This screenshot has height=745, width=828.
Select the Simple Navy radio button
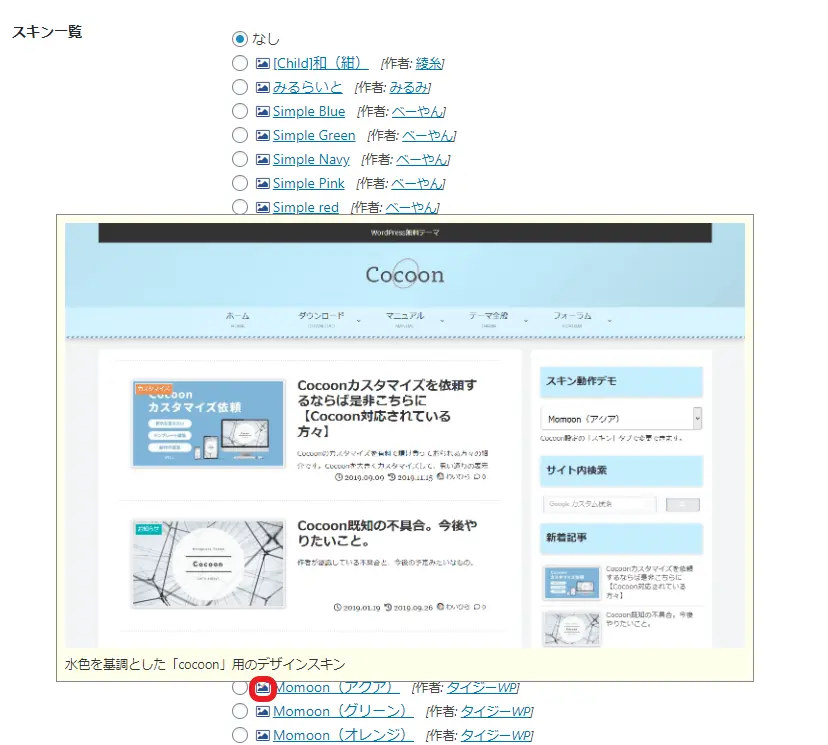[x=240, y=159]
